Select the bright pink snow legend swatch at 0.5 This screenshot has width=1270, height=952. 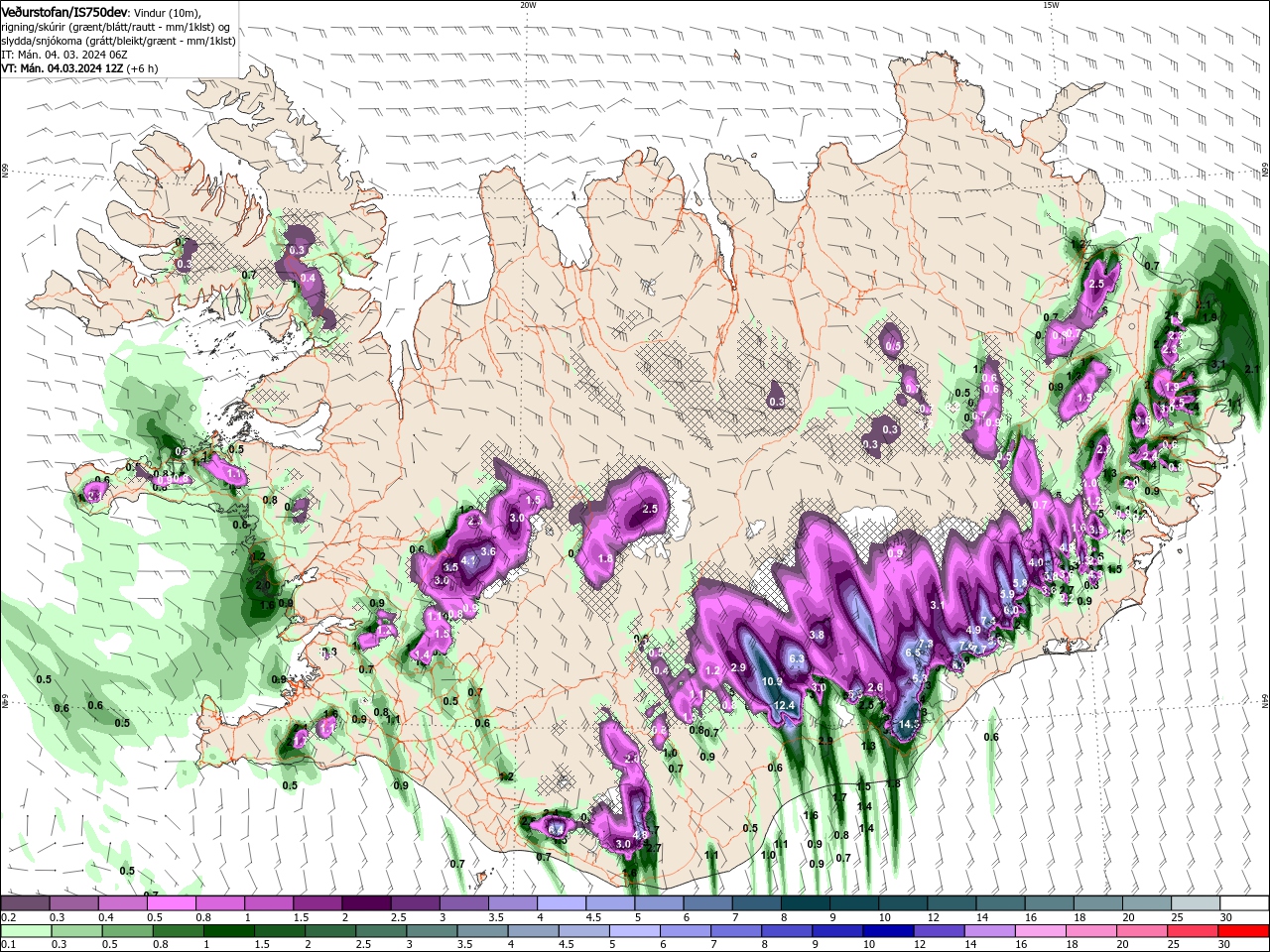[x=171, y=903]
